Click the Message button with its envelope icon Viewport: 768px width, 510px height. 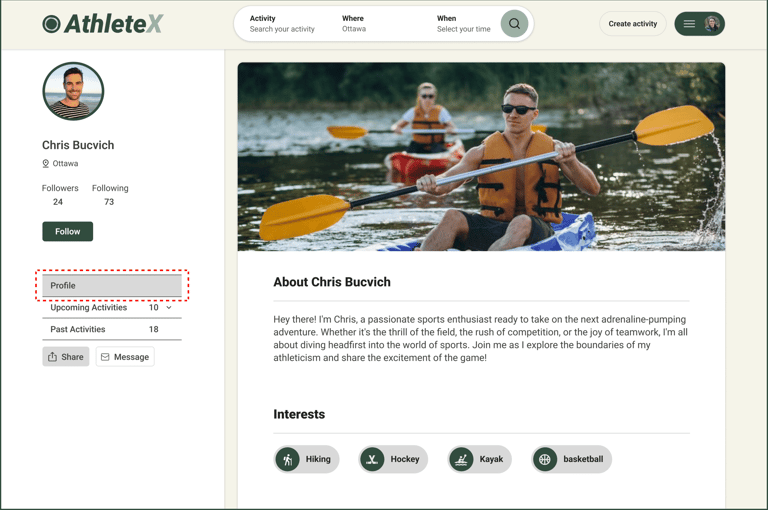click(125, 357)
